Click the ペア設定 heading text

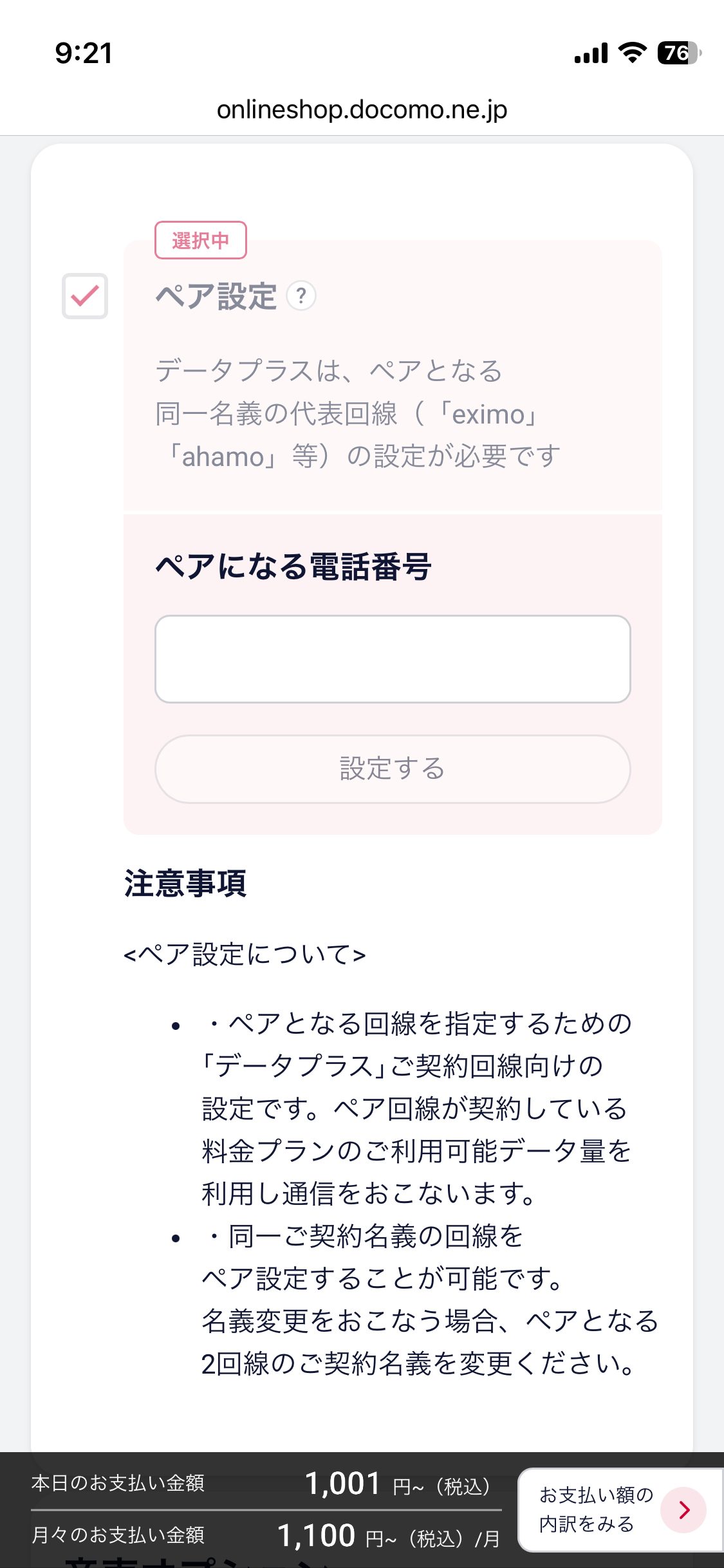(216, 297)
